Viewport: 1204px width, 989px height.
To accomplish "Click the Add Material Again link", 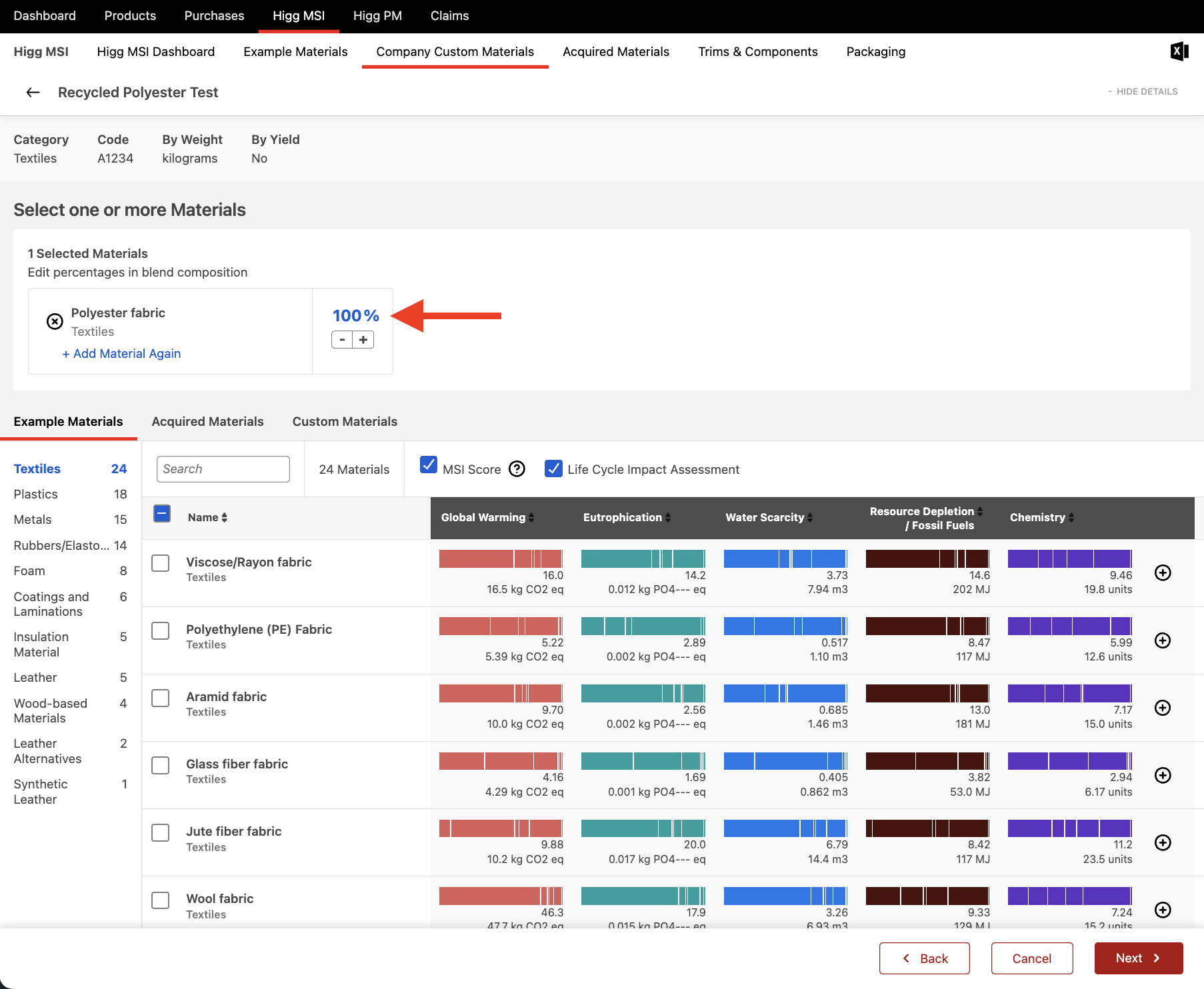I will (121, 353).
